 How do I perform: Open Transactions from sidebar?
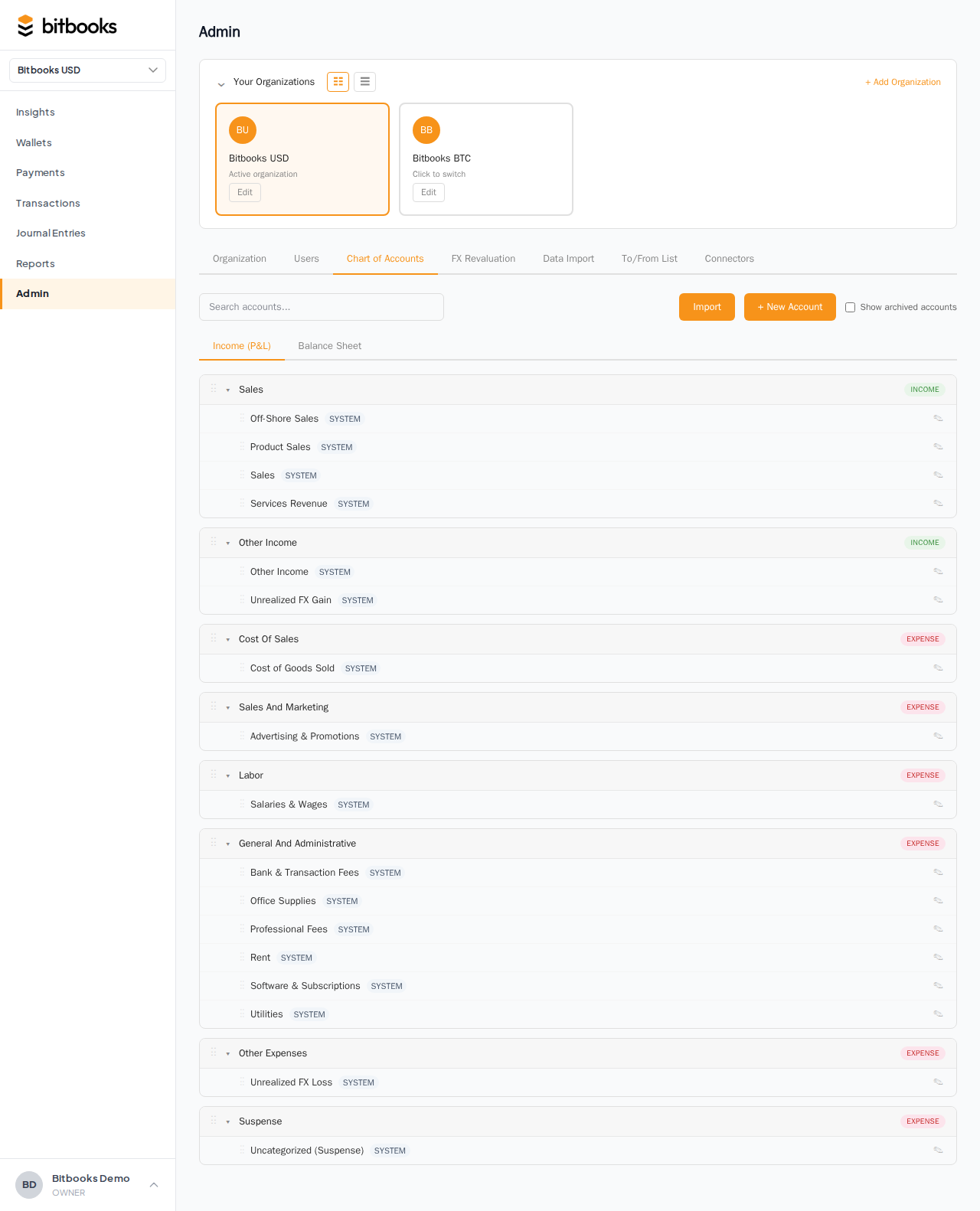(87, 203)
